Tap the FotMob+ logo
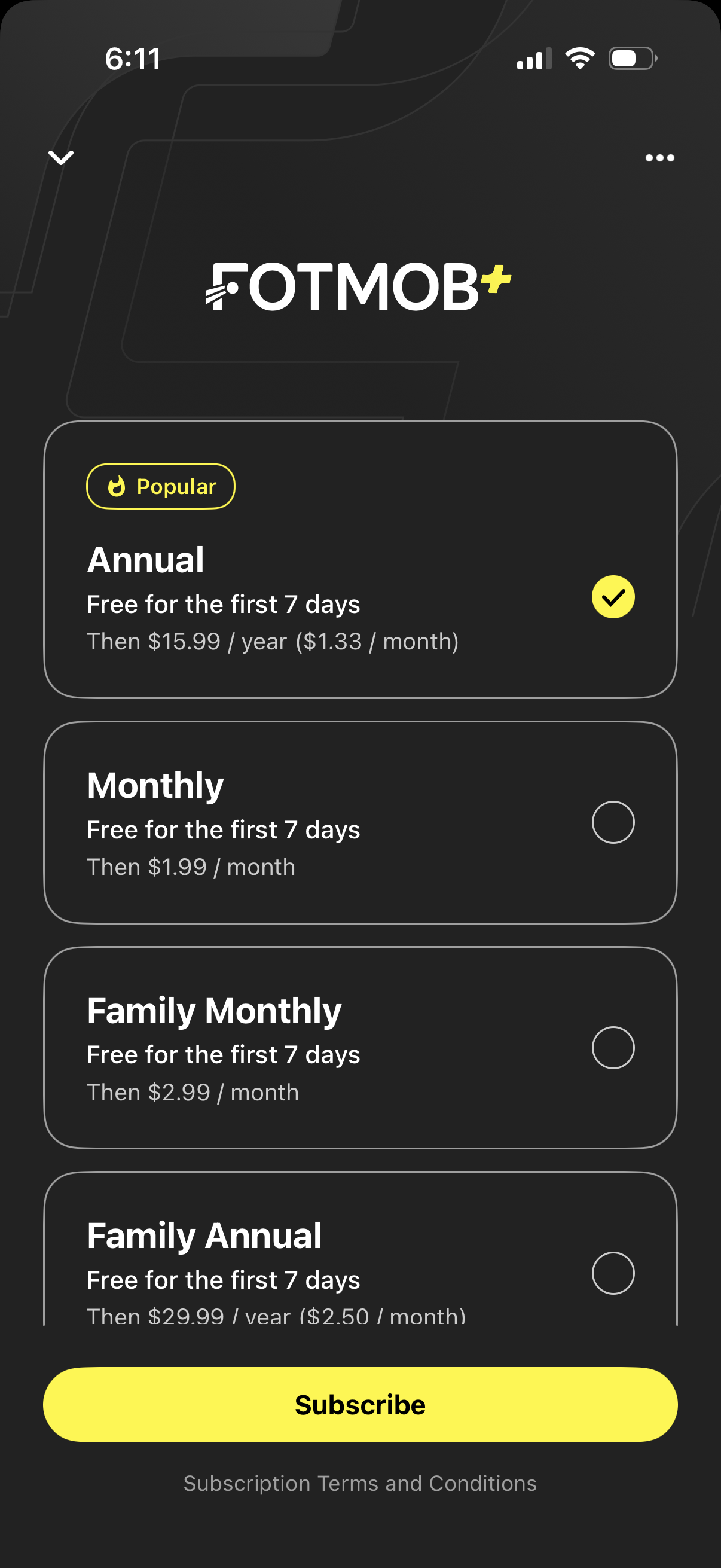Viewport: 721px width, 1568px height. (359, 286)
